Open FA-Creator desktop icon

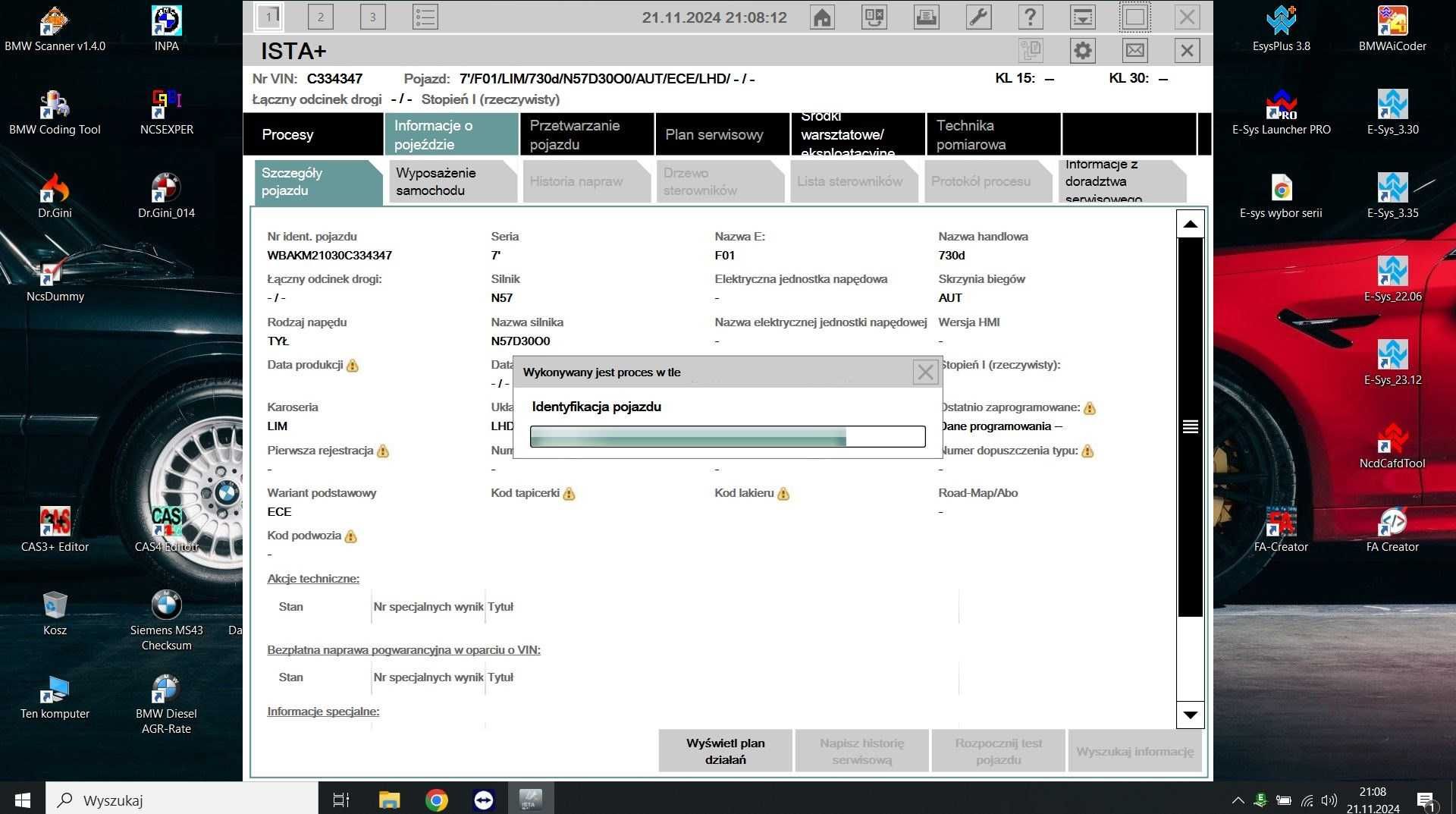click(1281, 530)
